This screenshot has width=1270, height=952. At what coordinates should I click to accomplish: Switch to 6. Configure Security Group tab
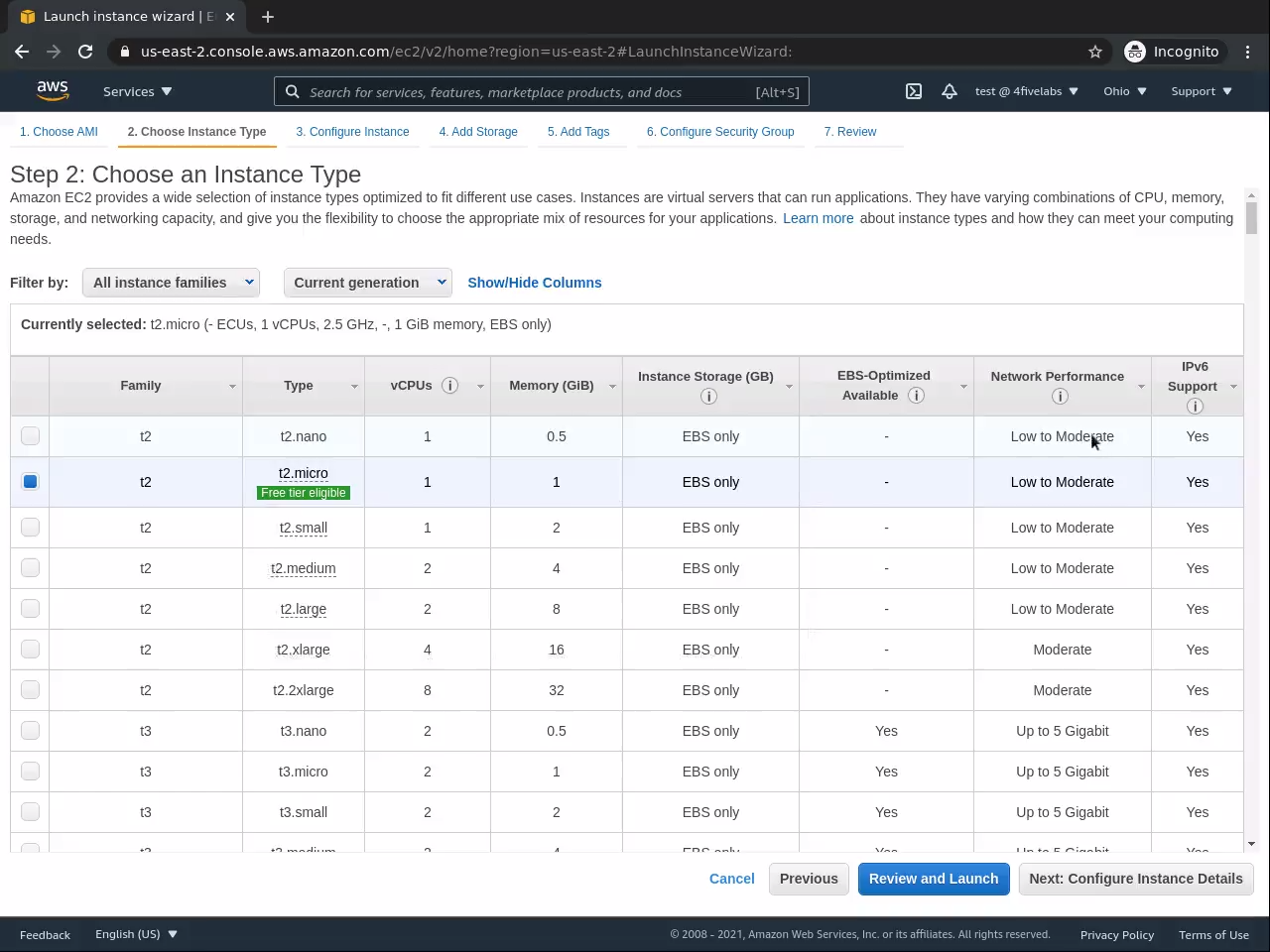(720, 132)
